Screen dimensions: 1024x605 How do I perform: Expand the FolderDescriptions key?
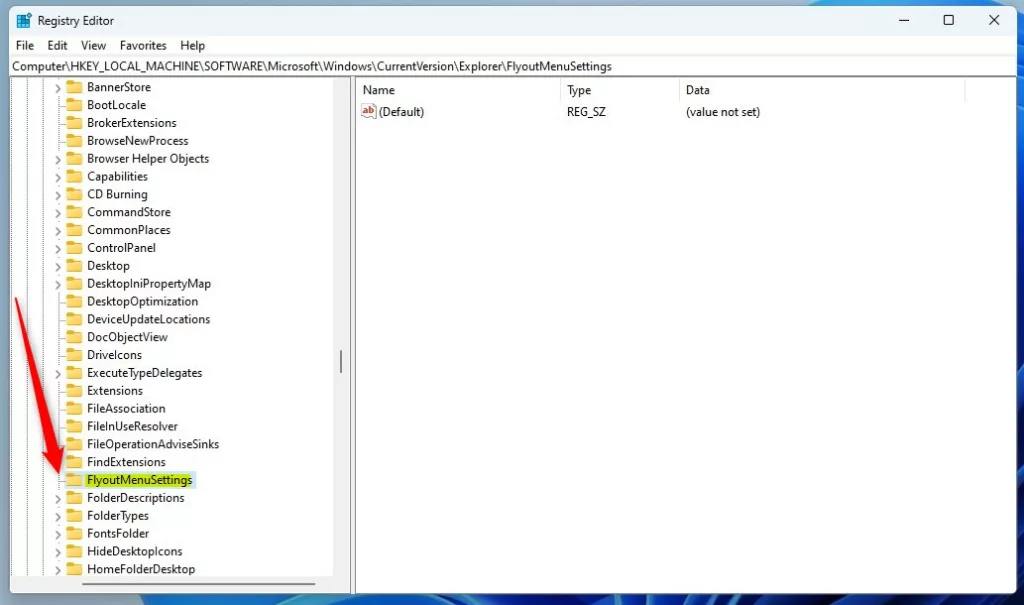point(57,499)
